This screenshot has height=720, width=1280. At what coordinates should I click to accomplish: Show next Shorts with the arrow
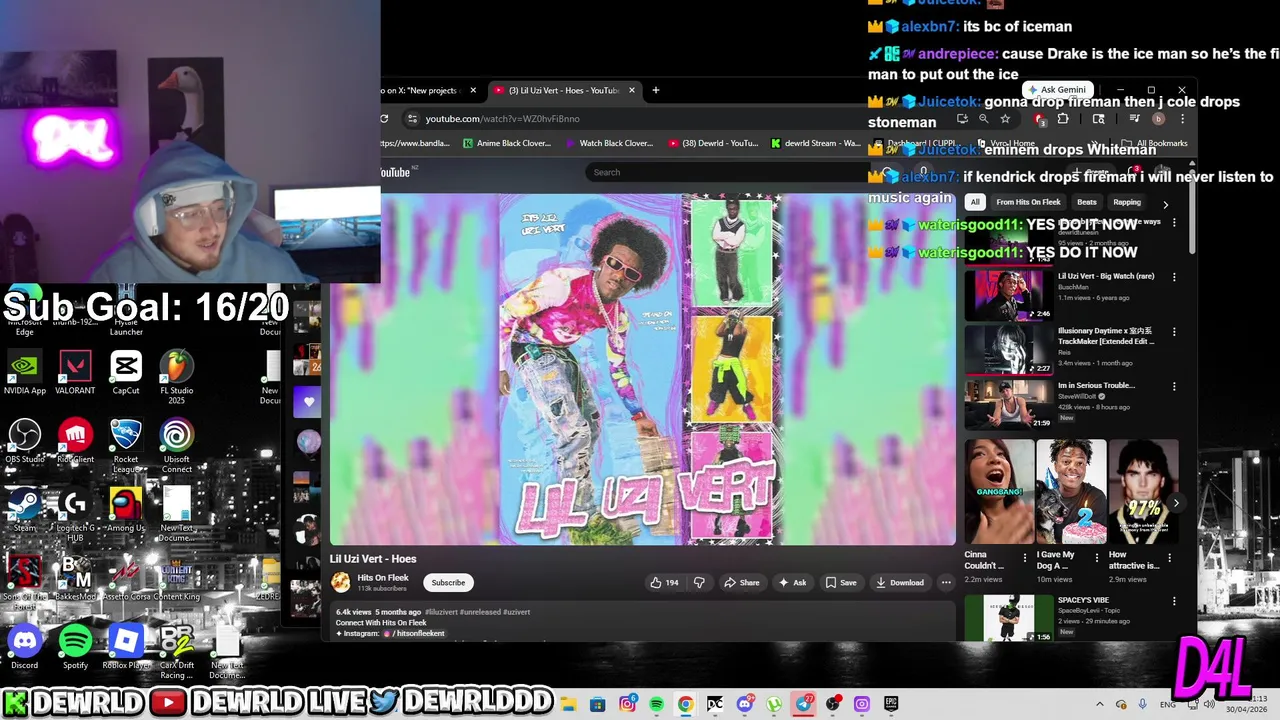pyautogui.click(x=1176, y=504)
